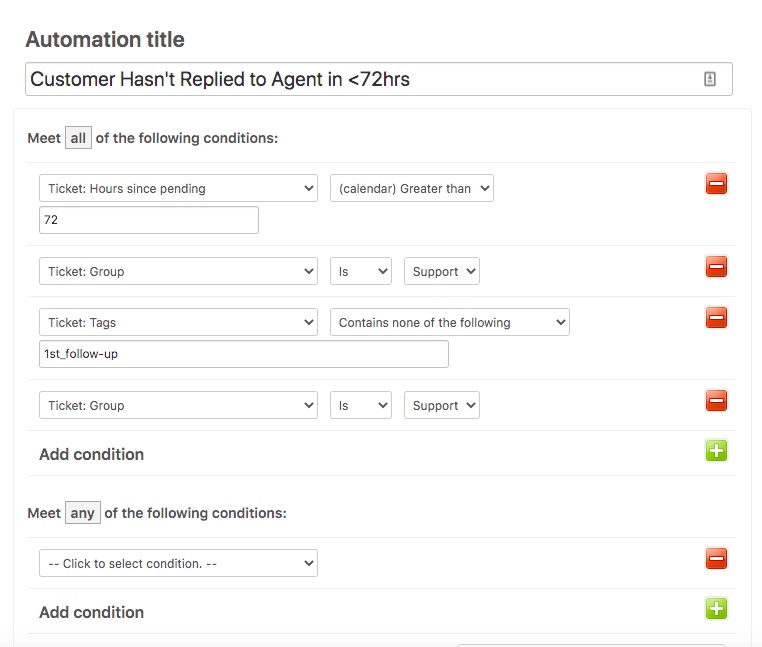Open the first 'Support' group value dropdown
This screenshot has width=762, height=647.
[441, 271]
